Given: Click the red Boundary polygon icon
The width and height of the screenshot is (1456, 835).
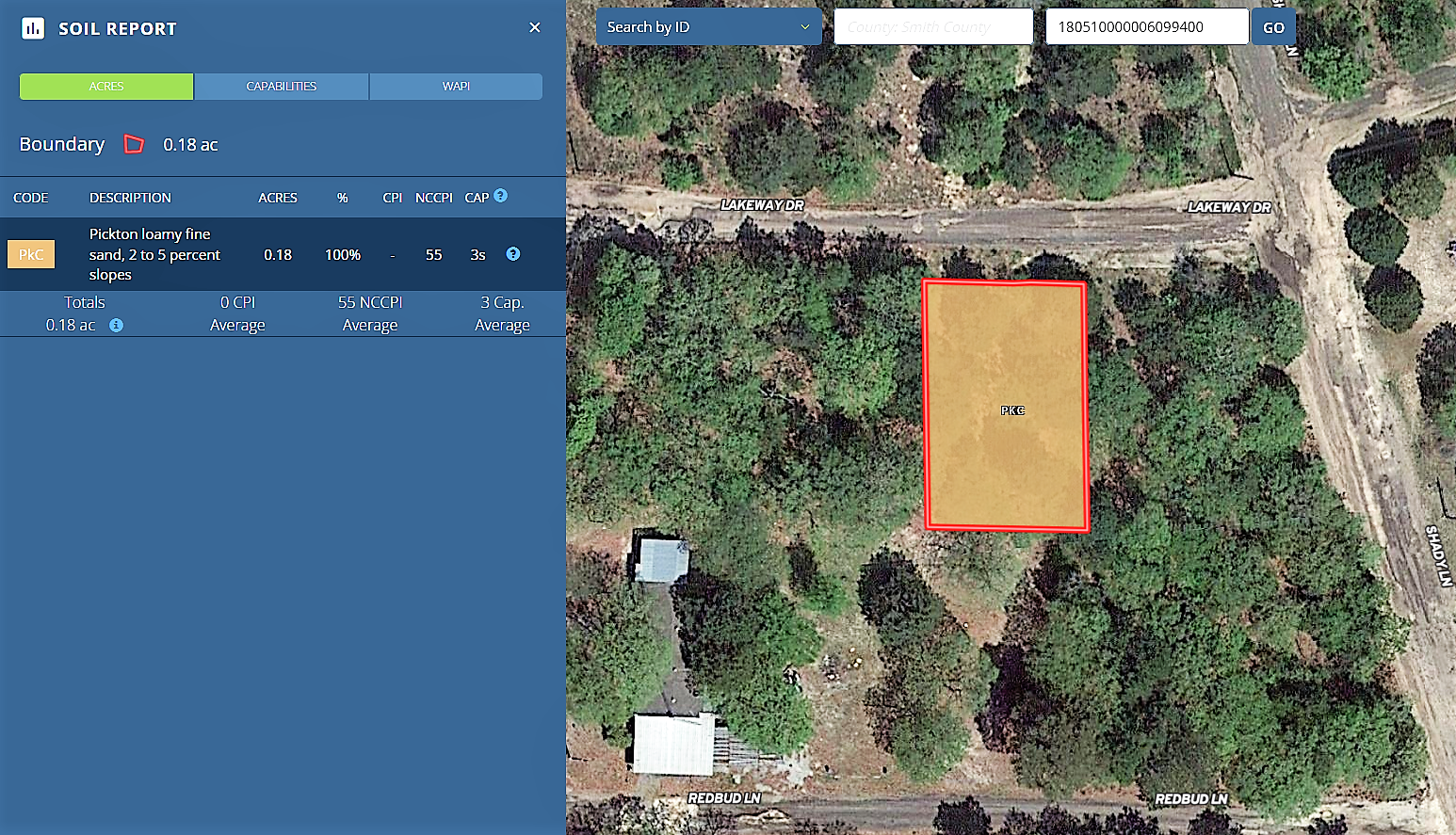Looking at the screenshot, I should (x=135, y=144).
